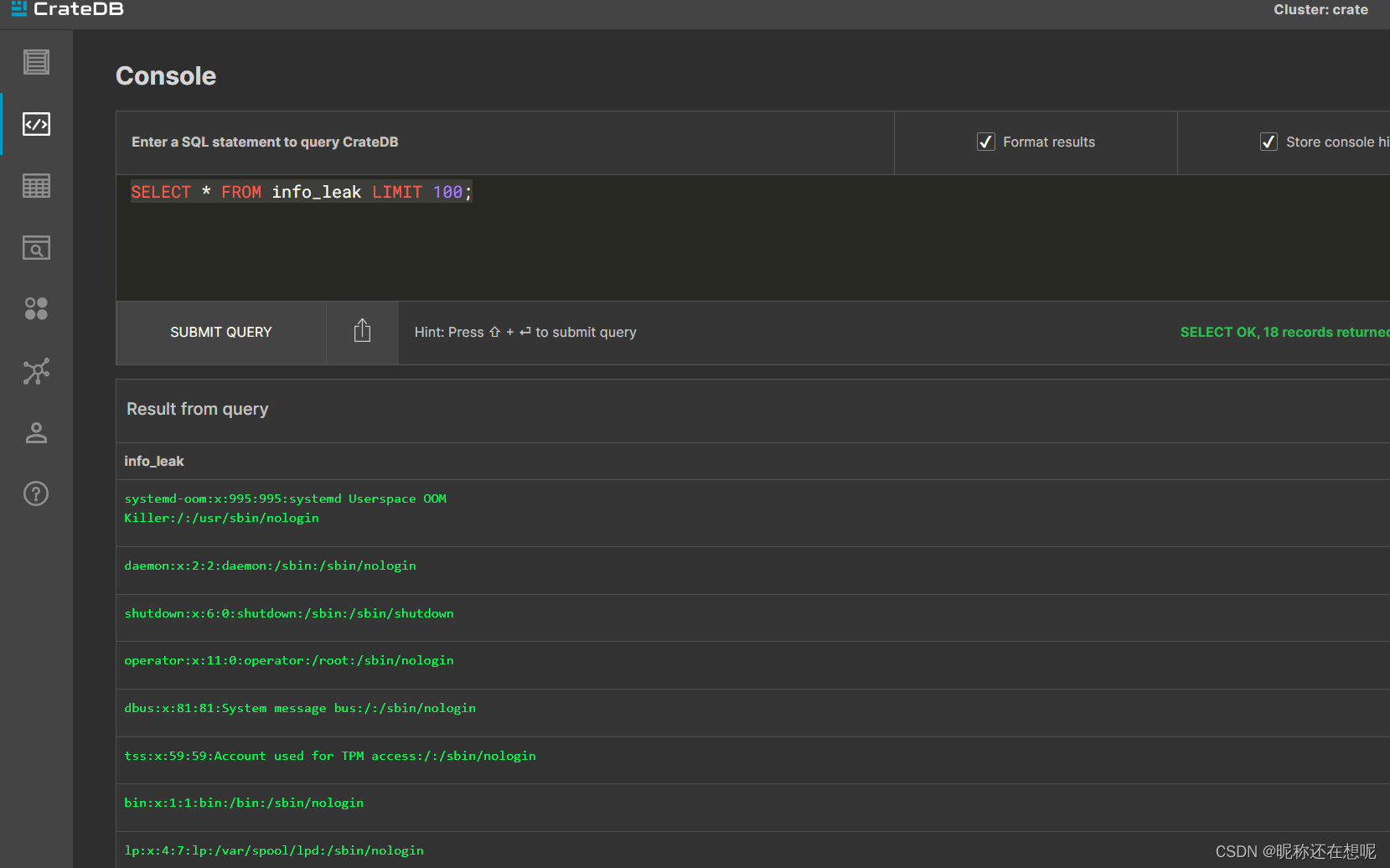
Task: Toggle the Format results checkbox
Action: coord(986,142)
